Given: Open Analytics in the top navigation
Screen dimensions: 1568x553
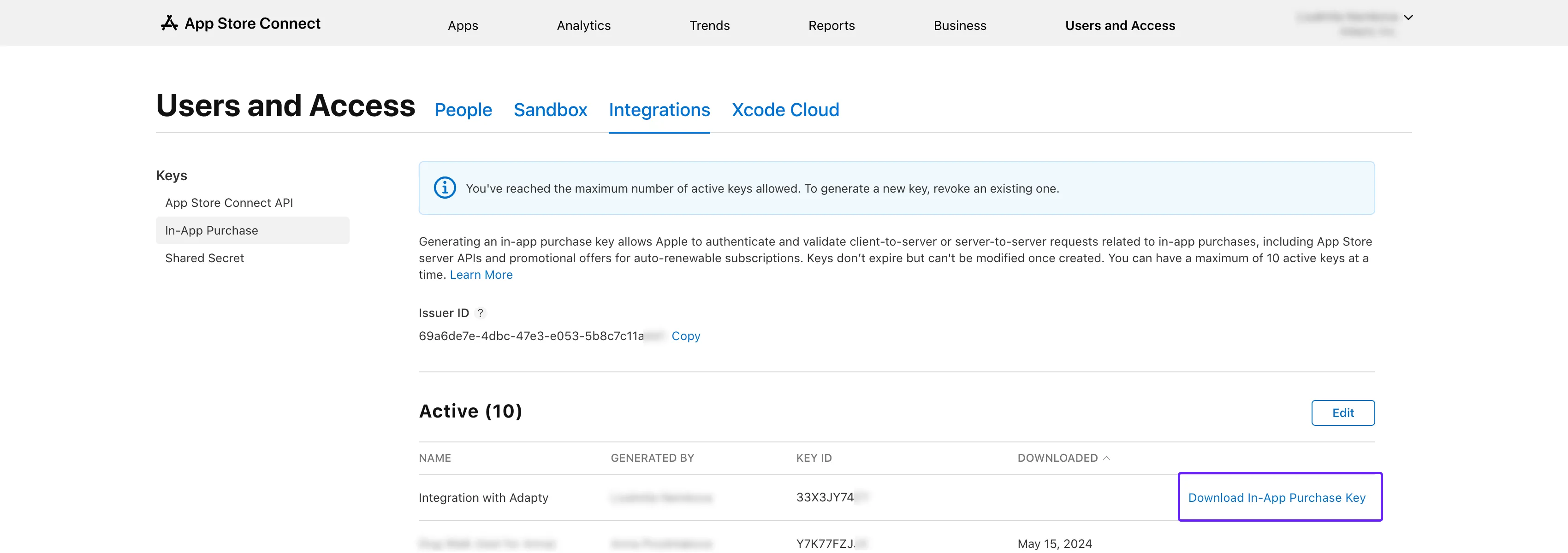Looking at the screenshot, I should 583,25.
